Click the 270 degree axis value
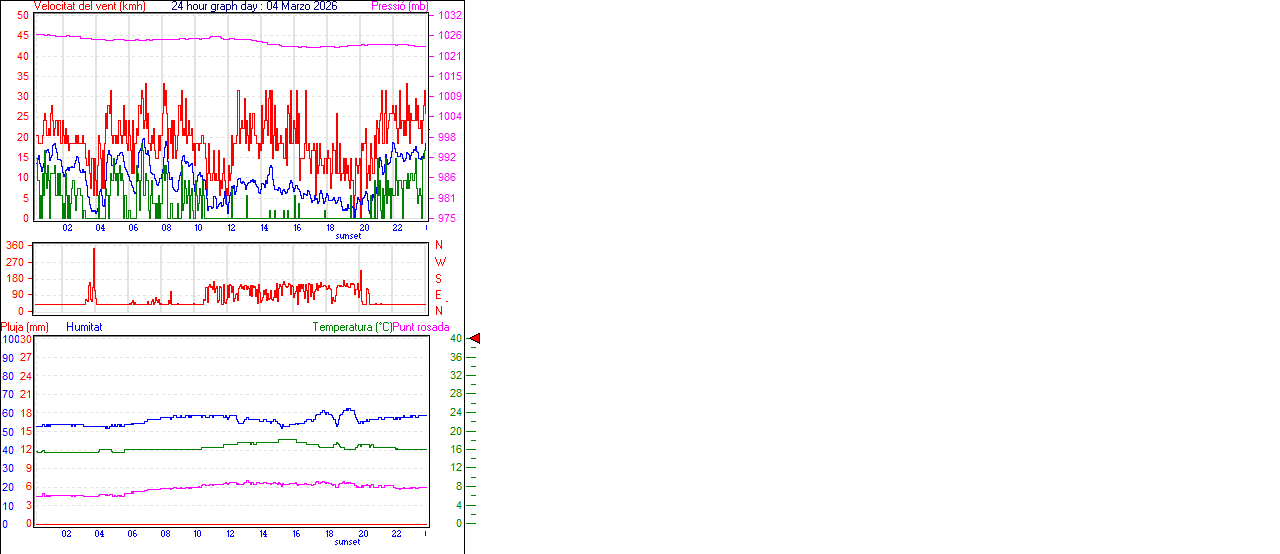1280x554 pixels. pyautogui.click(x=15, y=262)
